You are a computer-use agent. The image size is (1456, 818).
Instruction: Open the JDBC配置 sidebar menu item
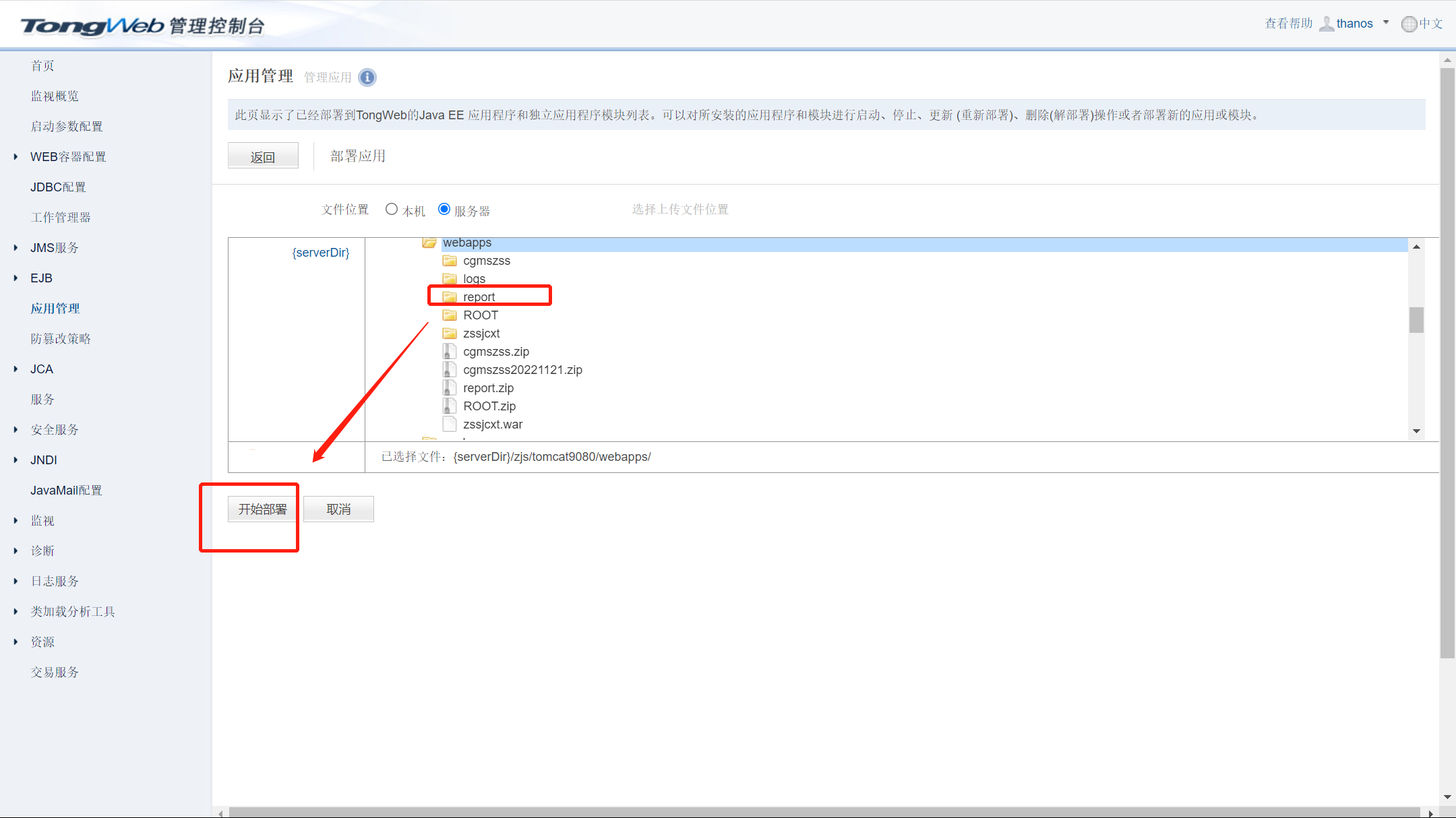pyautogui.click(x=57, y=187)
